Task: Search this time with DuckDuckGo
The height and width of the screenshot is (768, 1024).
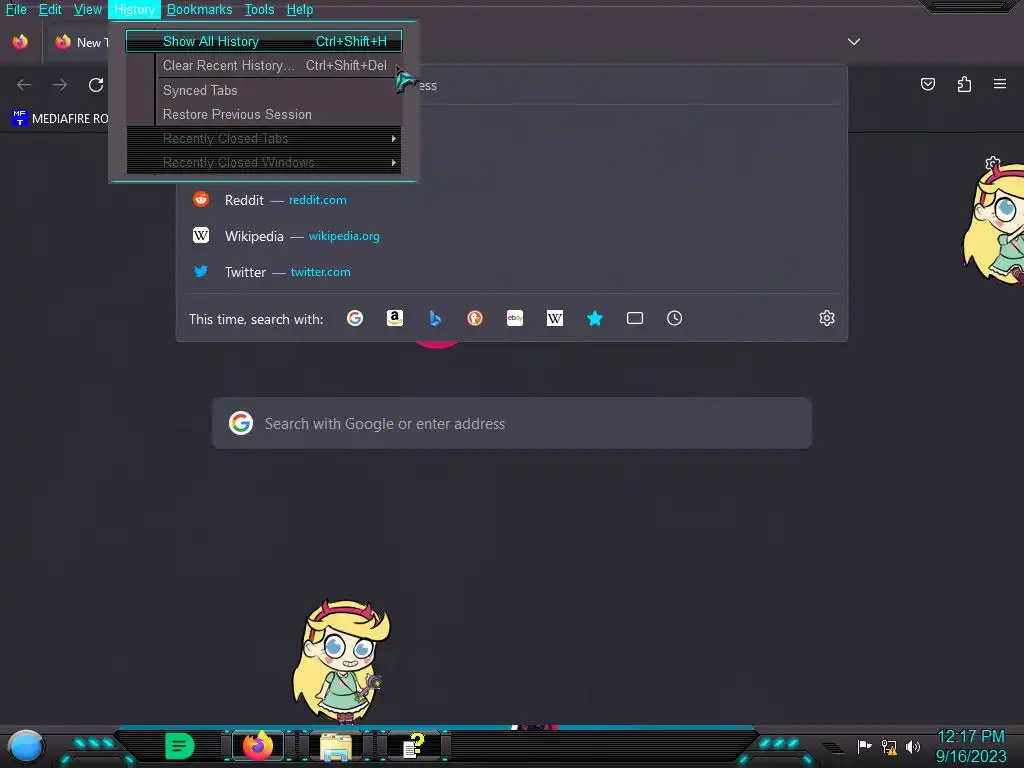Action: point(475,318)
